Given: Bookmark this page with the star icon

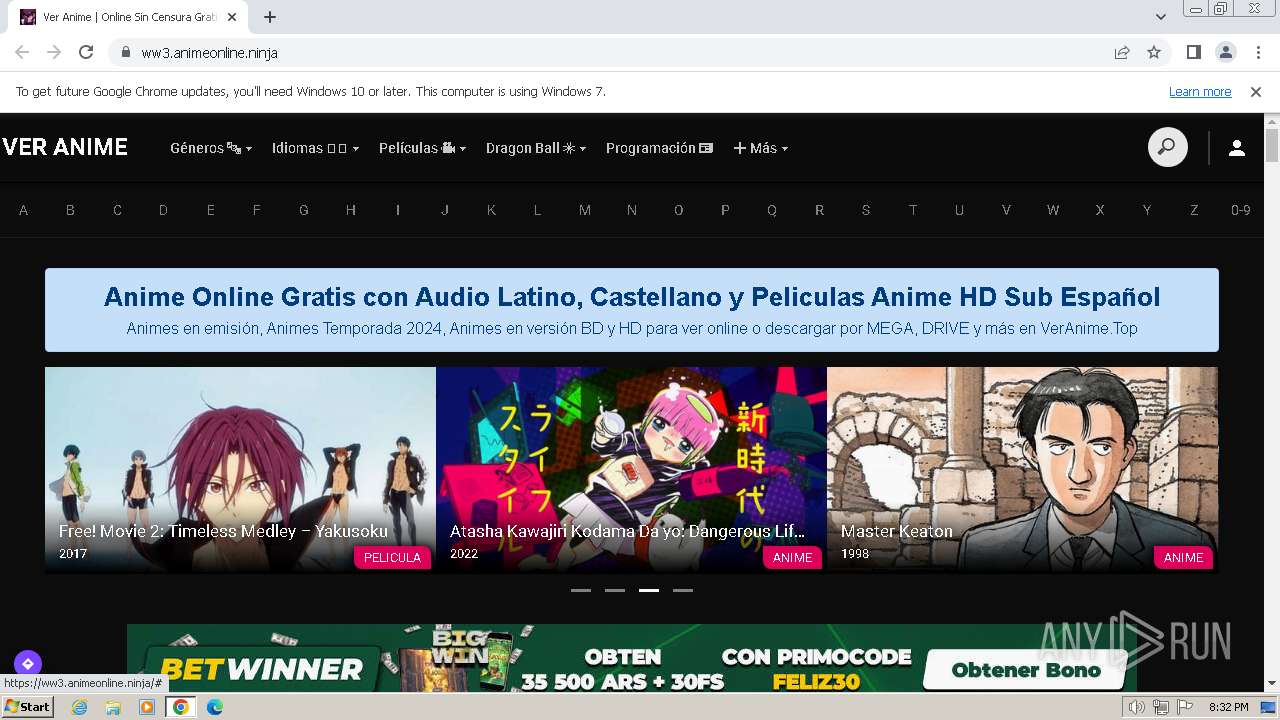Looking at the screenshot, I should pyautogui.click(x=1154, y=52).
